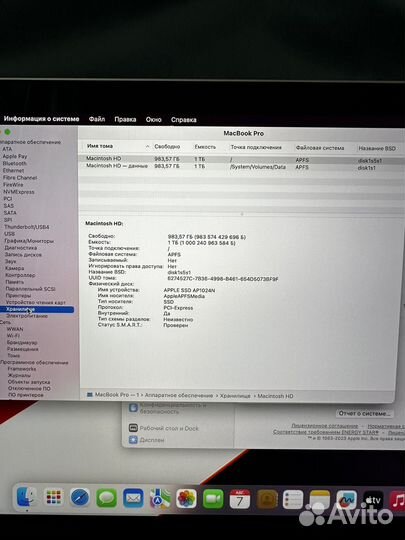The width and height of the screenshot is (405, 540).
Task: Select Брандмауэр in sidebar
Action: click(22, 342)
